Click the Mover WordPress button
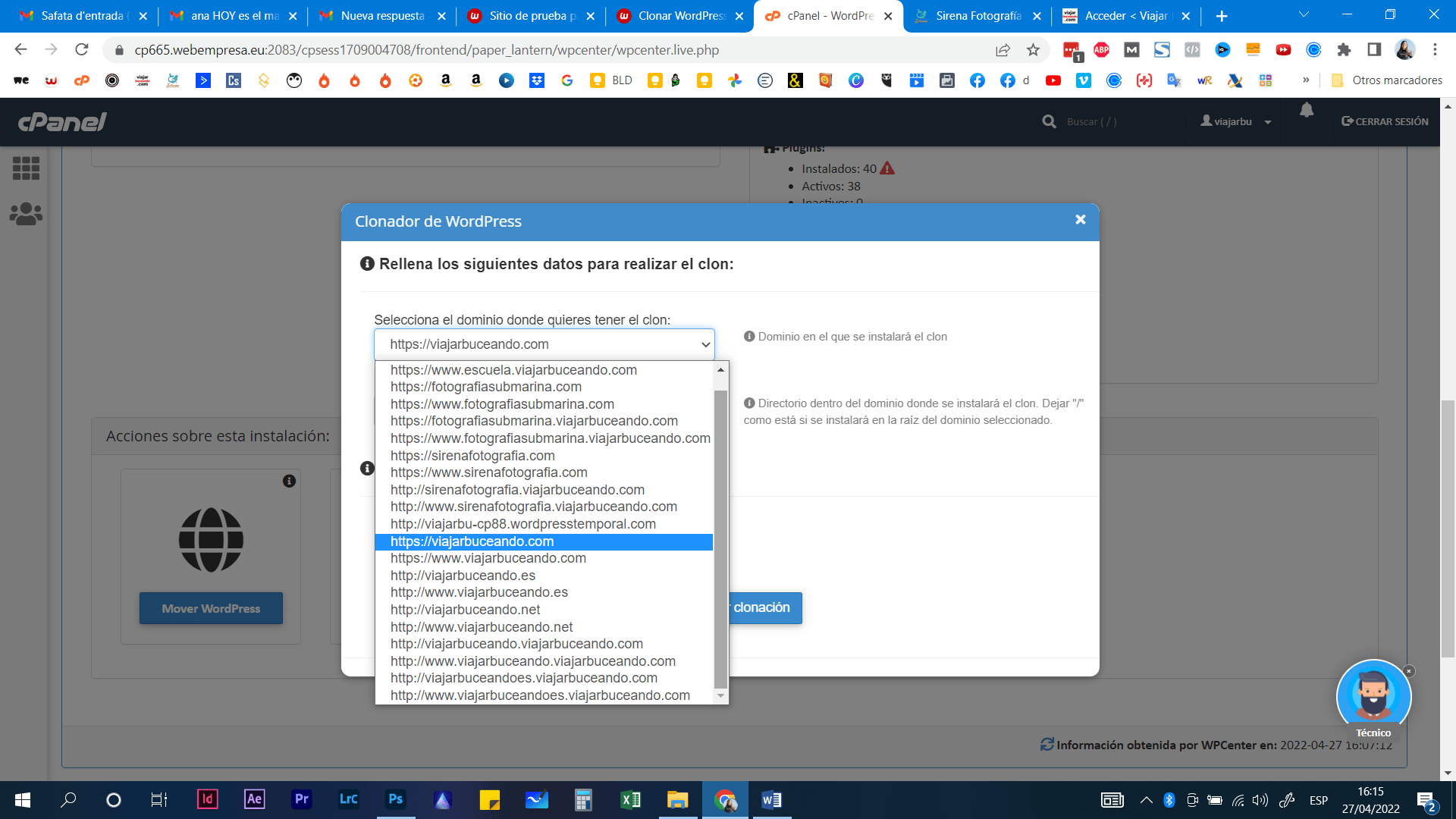Viewport: 1456px width, 819px height. pos(211,608)
